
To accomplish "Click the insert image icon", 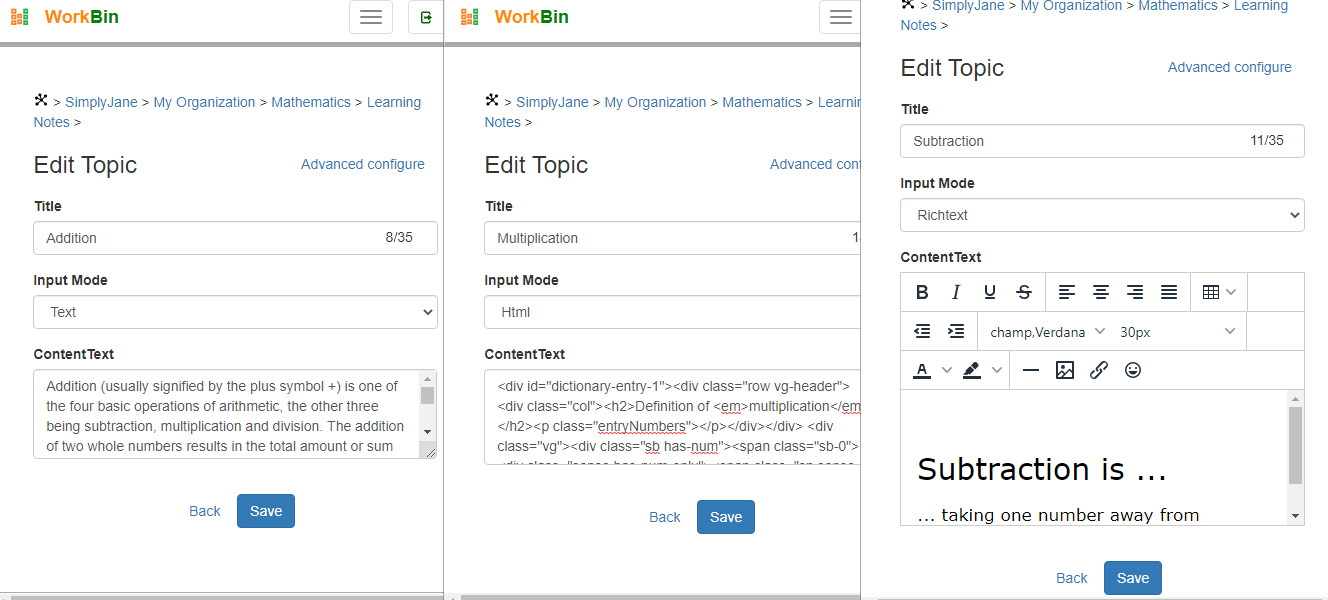I will [1065, 370].
